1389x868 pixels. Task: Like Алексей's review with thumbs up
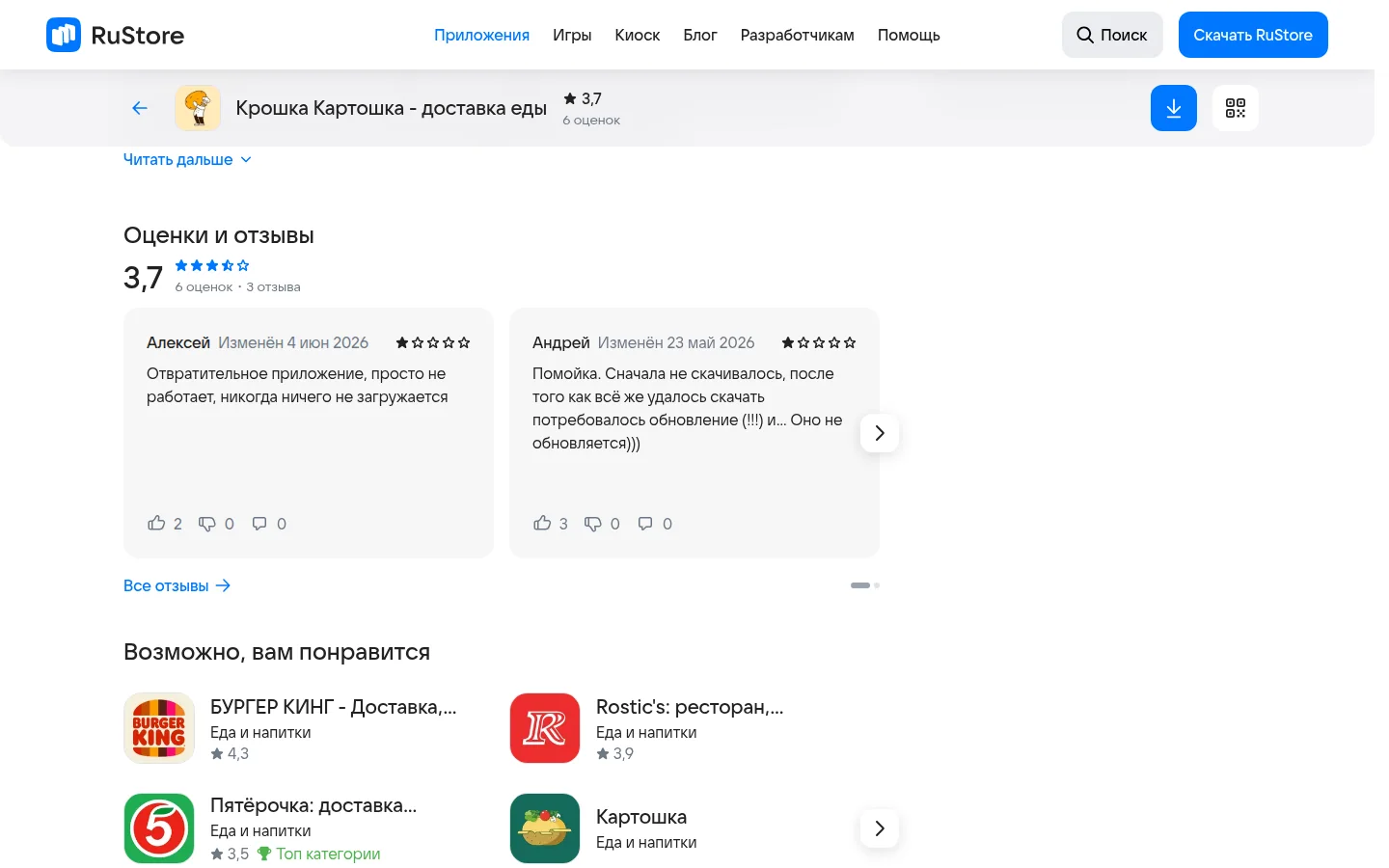pyautogui.click(x=156, y=523)
